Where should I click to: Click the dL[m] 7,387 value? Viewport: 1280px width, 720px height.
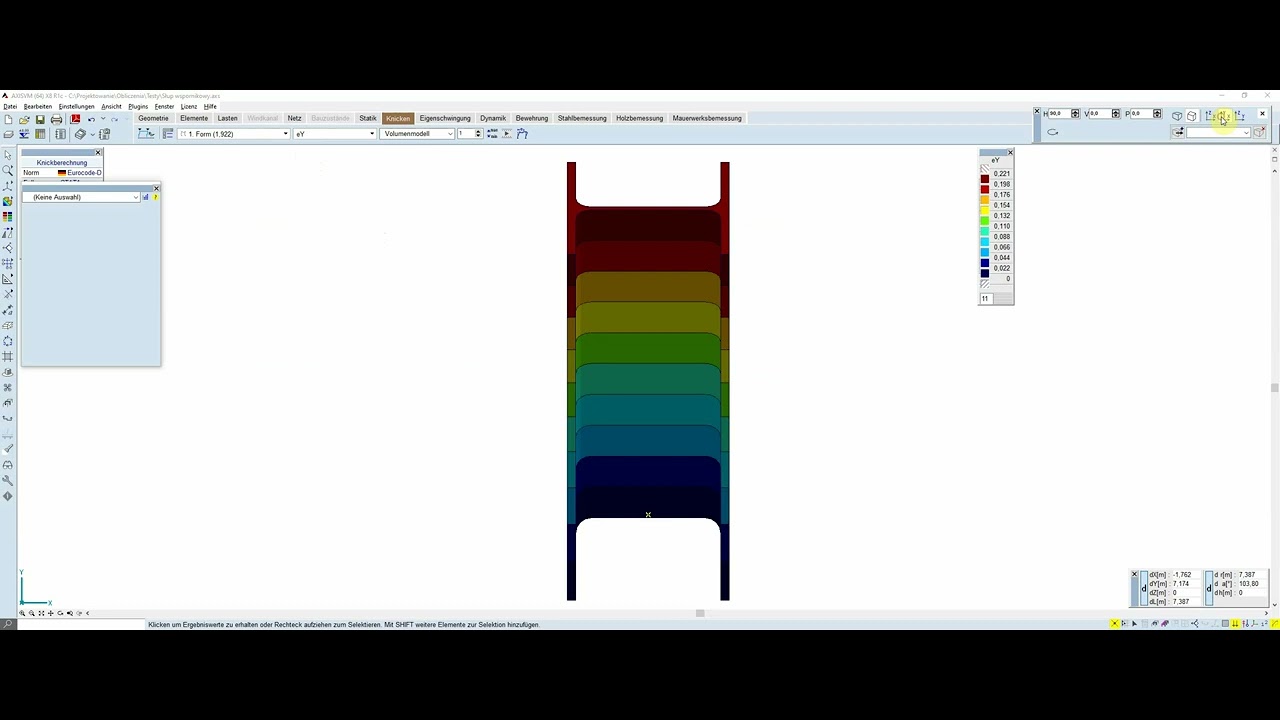1182,602
